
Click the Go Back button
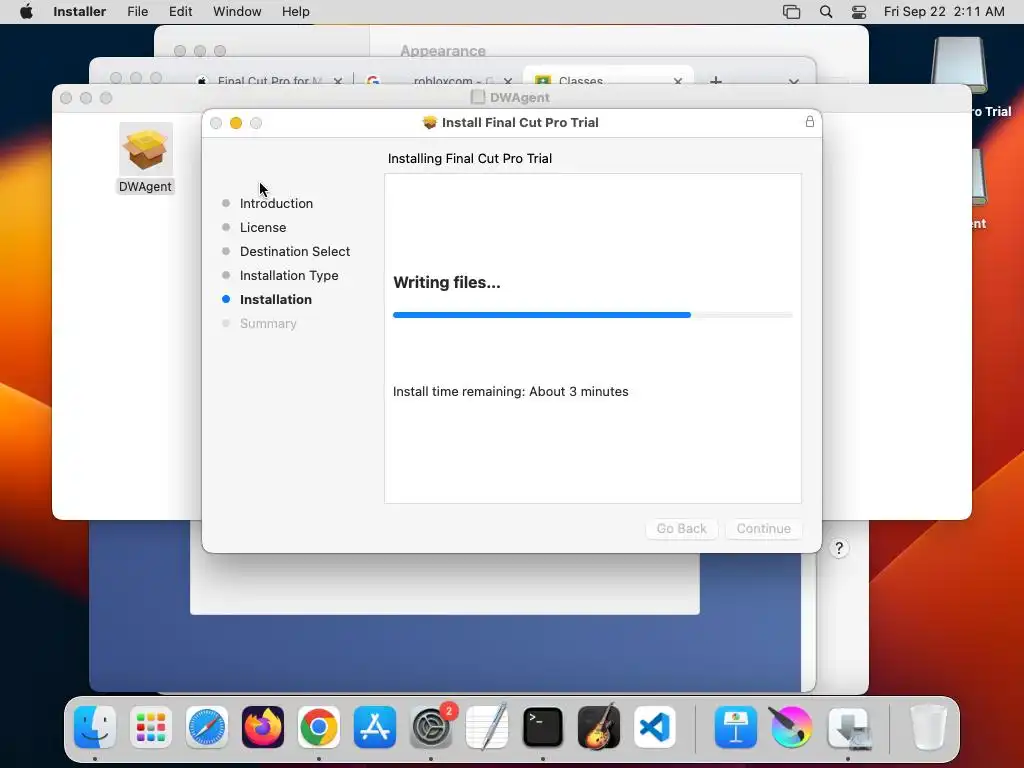[x=681, y=528]
